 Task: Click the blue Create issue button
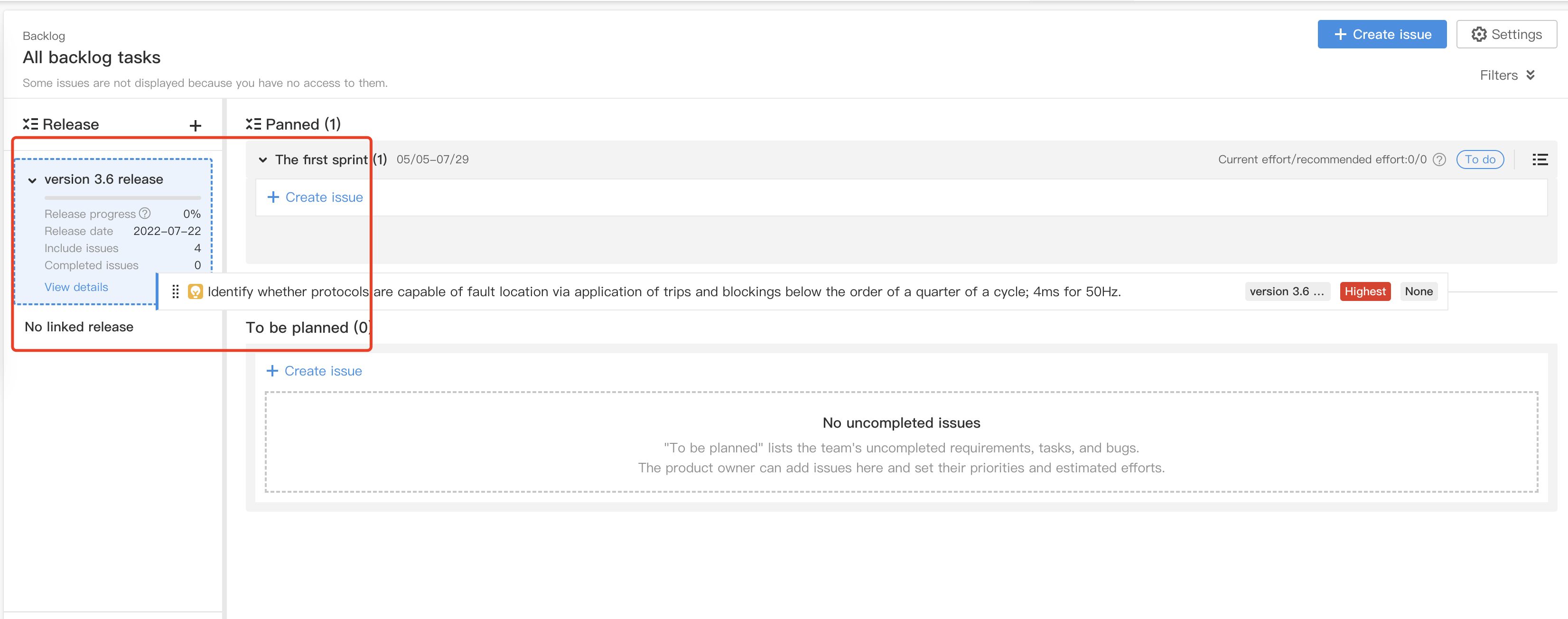pos(1382,34)
